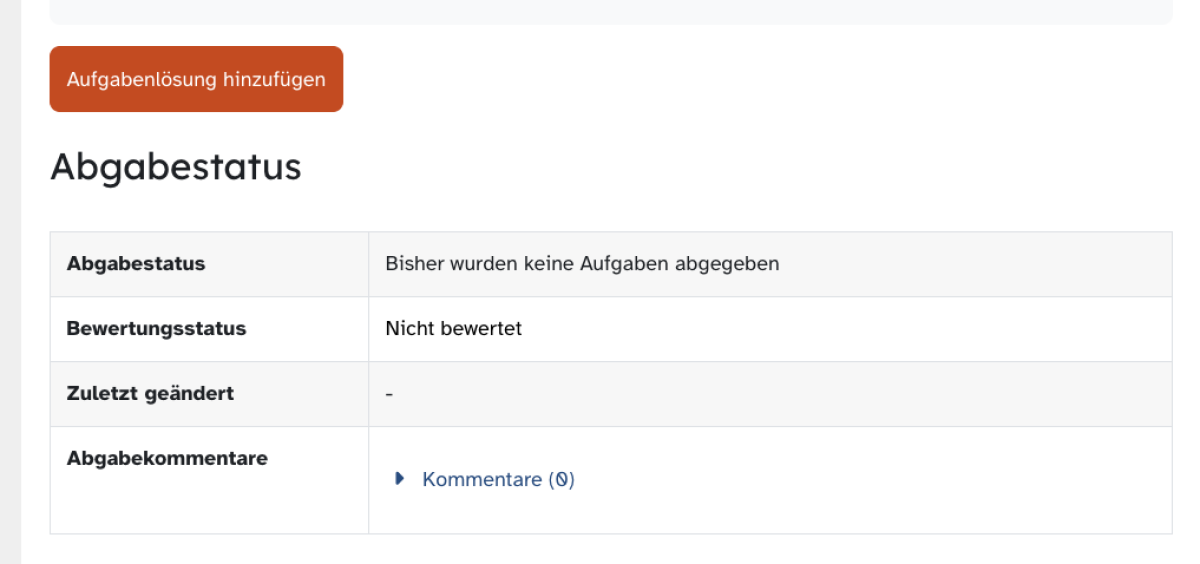Viewport: 1200px width, 564px height.
Task: Click the comment count "(0)" in the Kommentare link
Action: click(561, 479)
